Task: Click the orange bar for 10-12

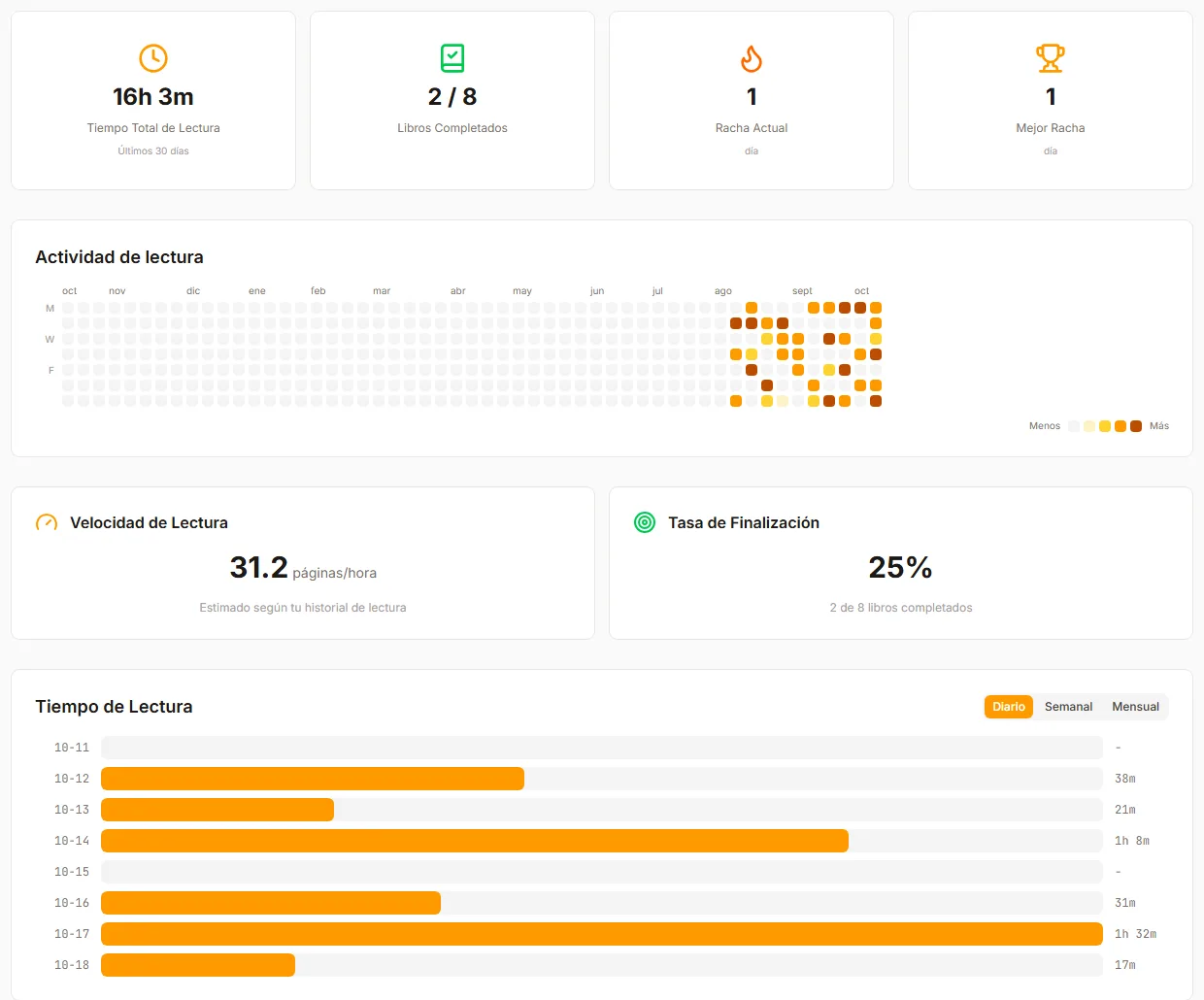Action: point(313,779)
